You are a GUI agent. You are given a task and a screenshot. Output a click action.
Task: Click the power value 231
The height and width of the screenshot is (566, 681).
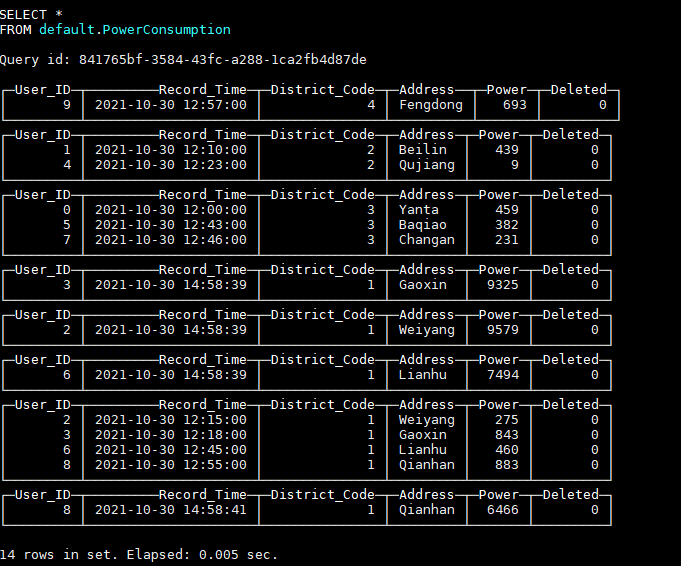(x=507, y=240)
